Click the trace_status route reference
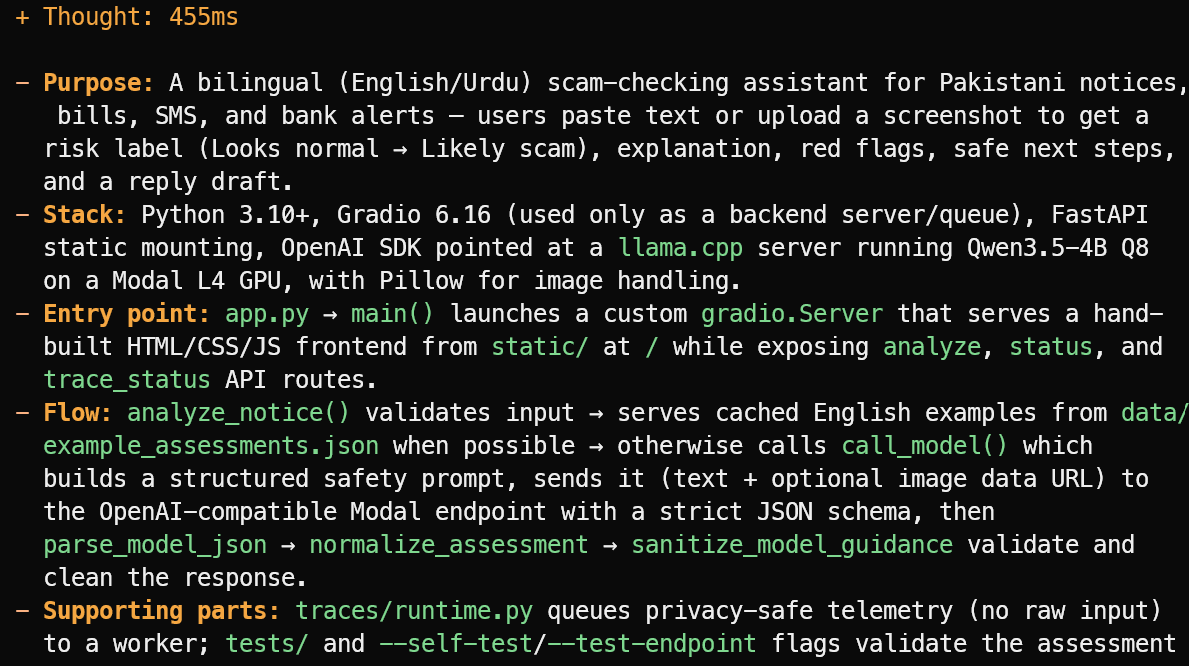This screenshot has width=1189, height=666. (x=127, y=379)
